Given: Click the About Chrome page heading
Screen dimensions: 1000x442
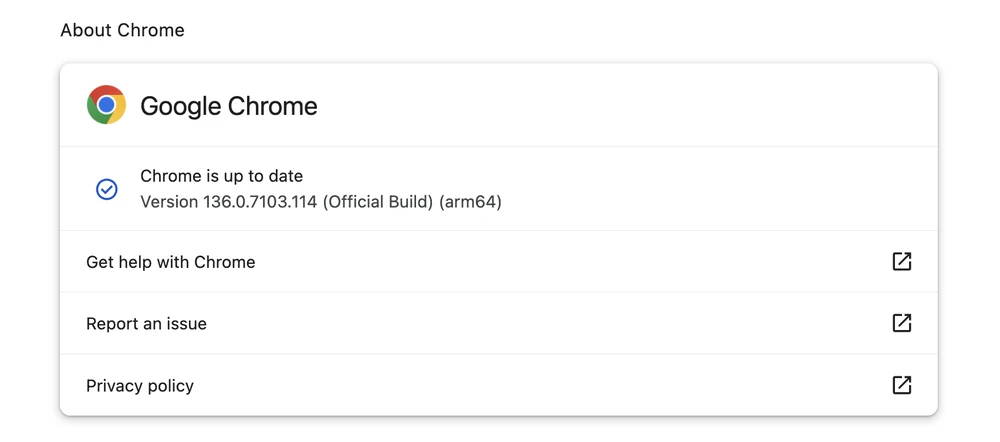Looking at the screenshot, I should (x=122, y=30).
